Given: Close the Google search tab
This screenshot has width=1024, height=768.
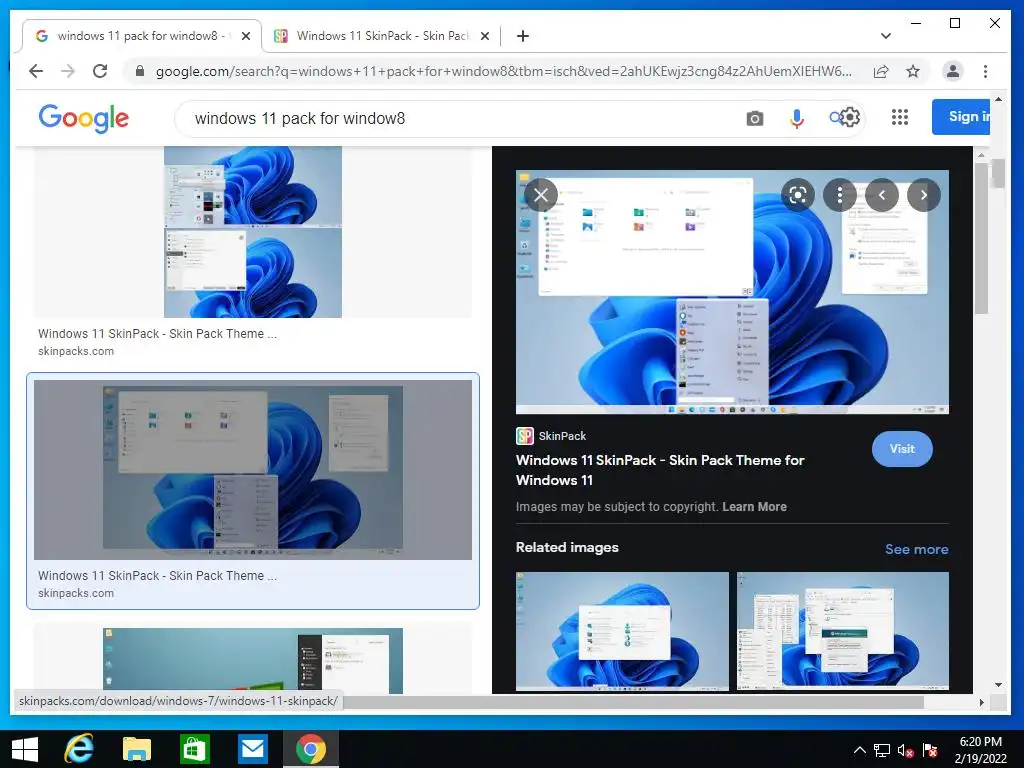Looking at the screenshot, I should coord(246,36).
